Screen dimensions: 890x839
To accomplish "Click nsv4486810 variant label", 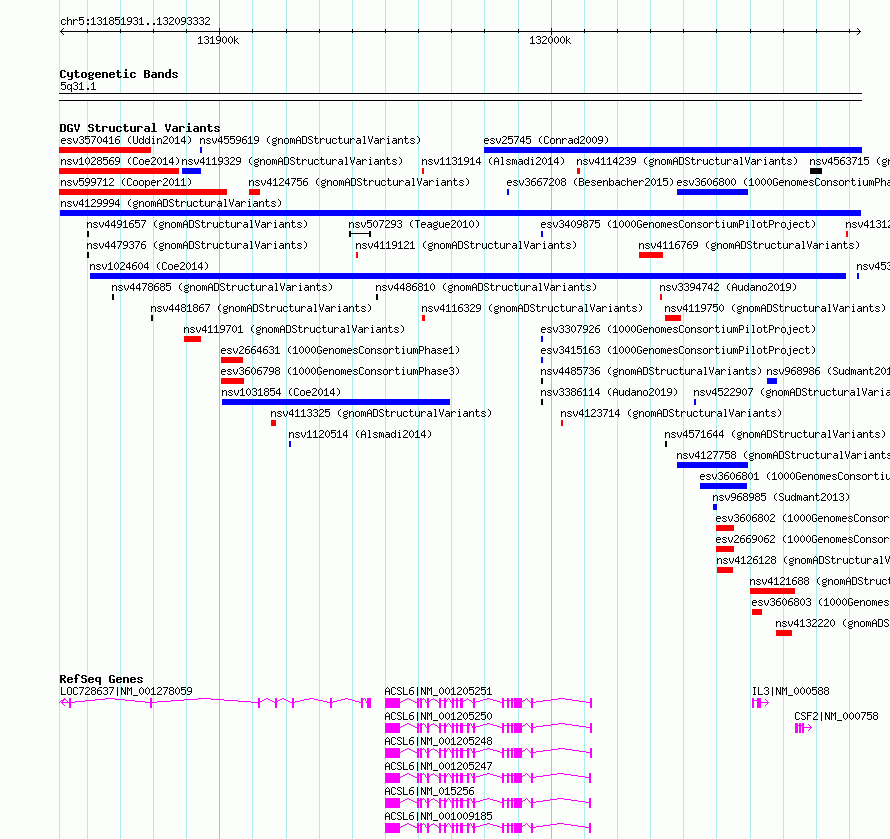I will pos(486,287).
